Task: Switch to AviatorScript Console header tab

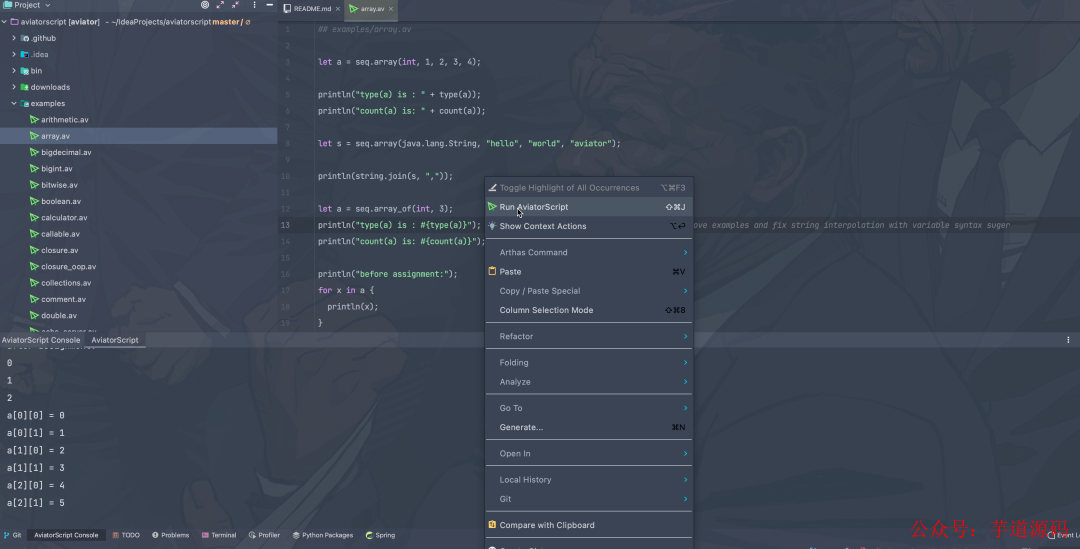Action: point(41,340)
